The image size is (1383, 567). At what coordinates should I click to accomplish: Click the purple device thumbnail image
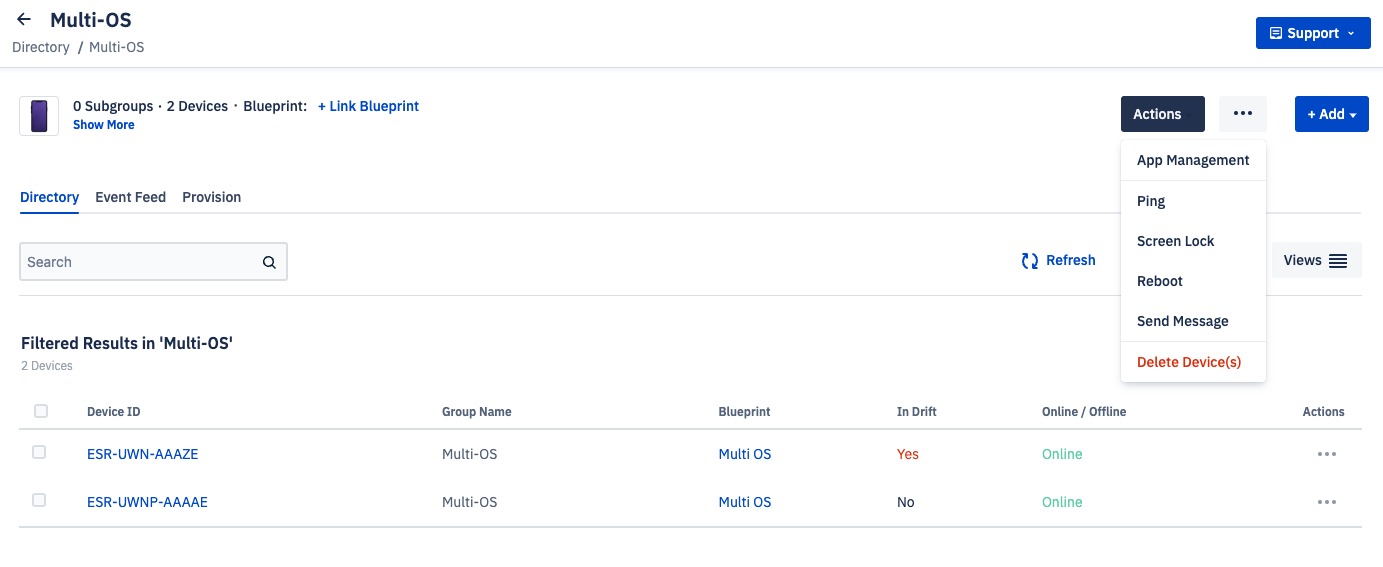pyautogui.click(x=39, y=116)
